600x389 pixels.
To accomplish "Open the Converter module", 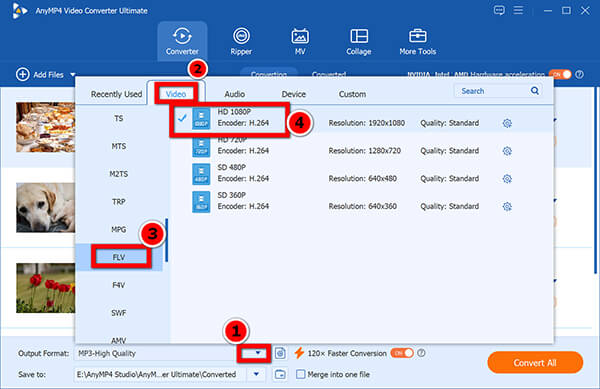I will tap(182, 41).
